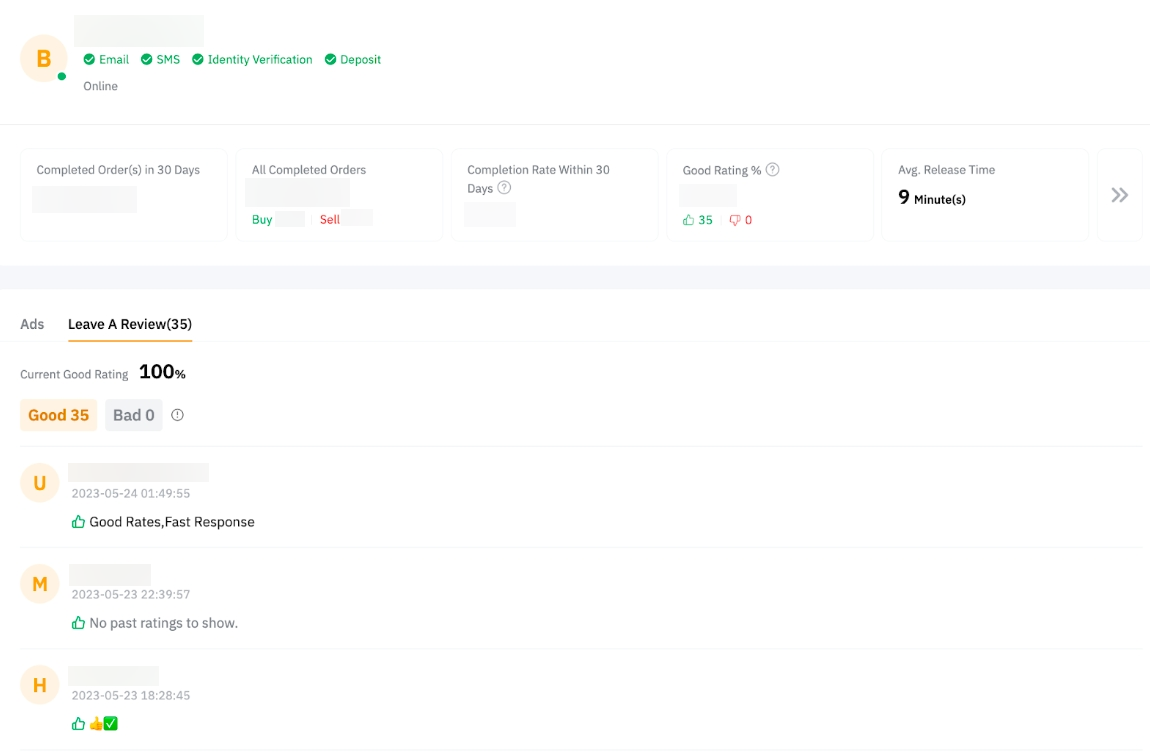Open reviewer H's avatar
This screenshot has height=752, width=1150.
click(x=40, y=685)
